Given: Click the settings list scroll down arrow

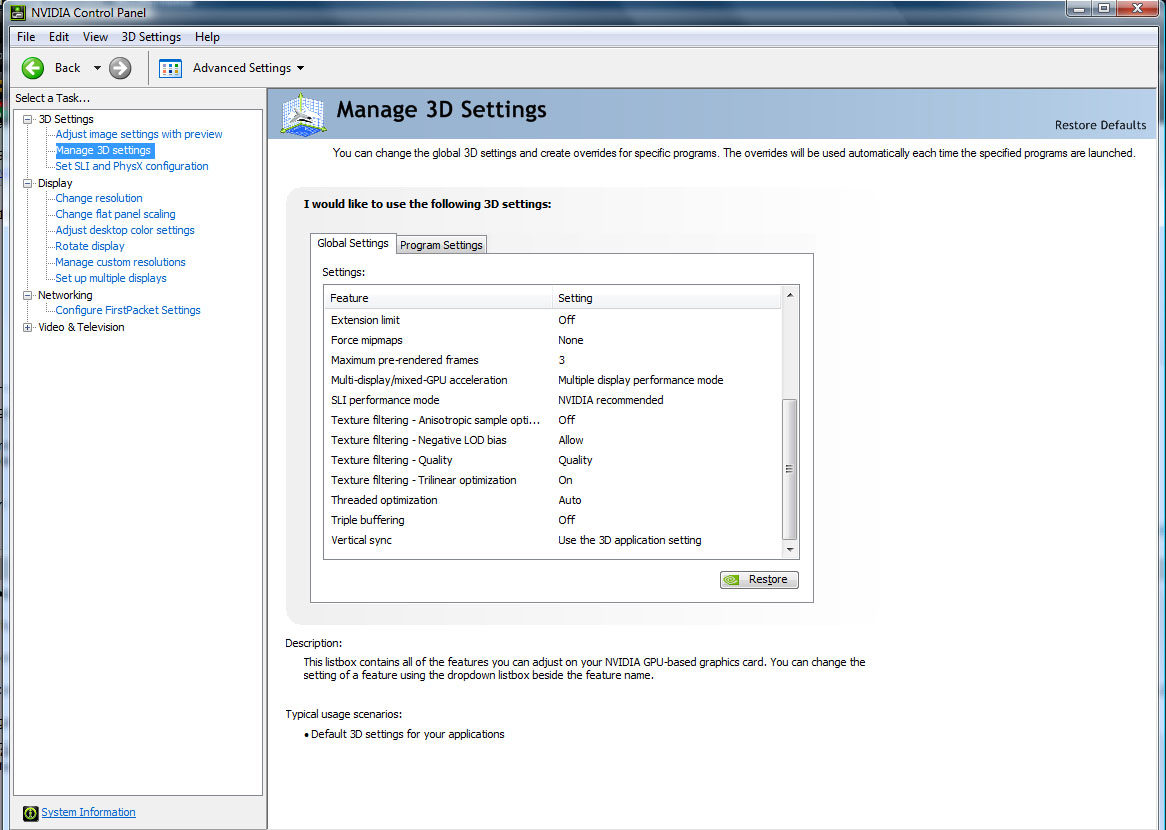Looking at the screenshot, I should coord(790,550).
